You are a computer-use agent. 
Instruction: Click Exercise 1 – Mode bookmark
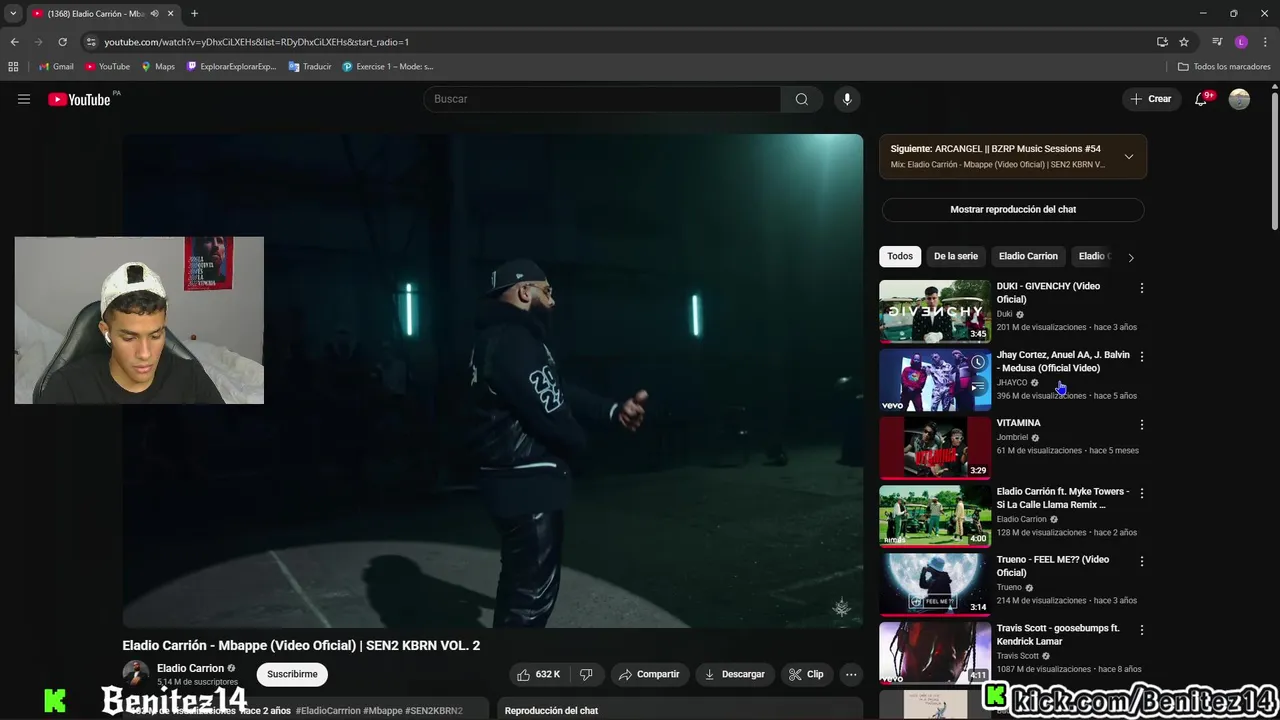[x=388, y=67]
